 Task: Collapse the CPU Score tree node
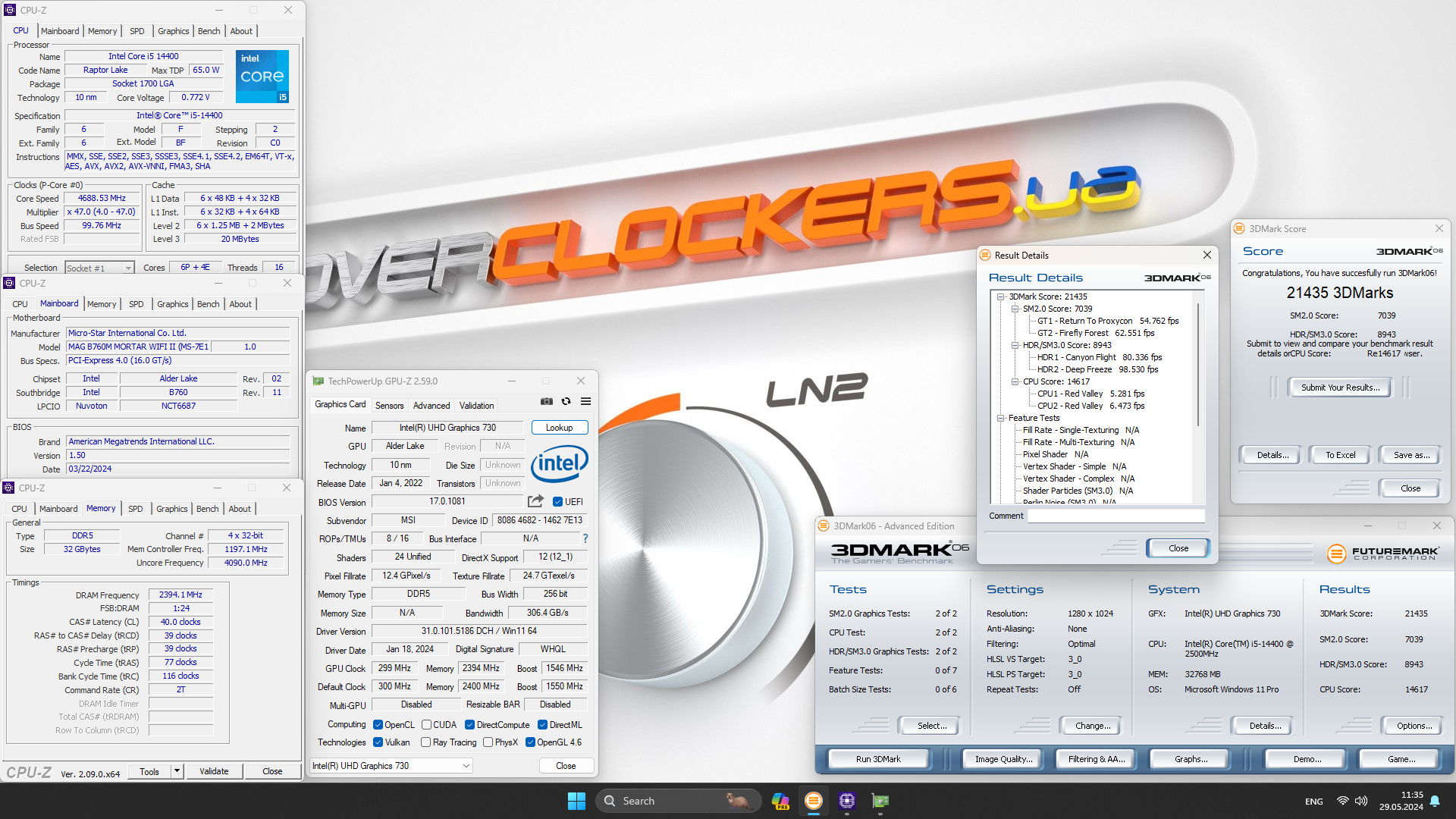pyautogui.click(x=1015, y=381)
